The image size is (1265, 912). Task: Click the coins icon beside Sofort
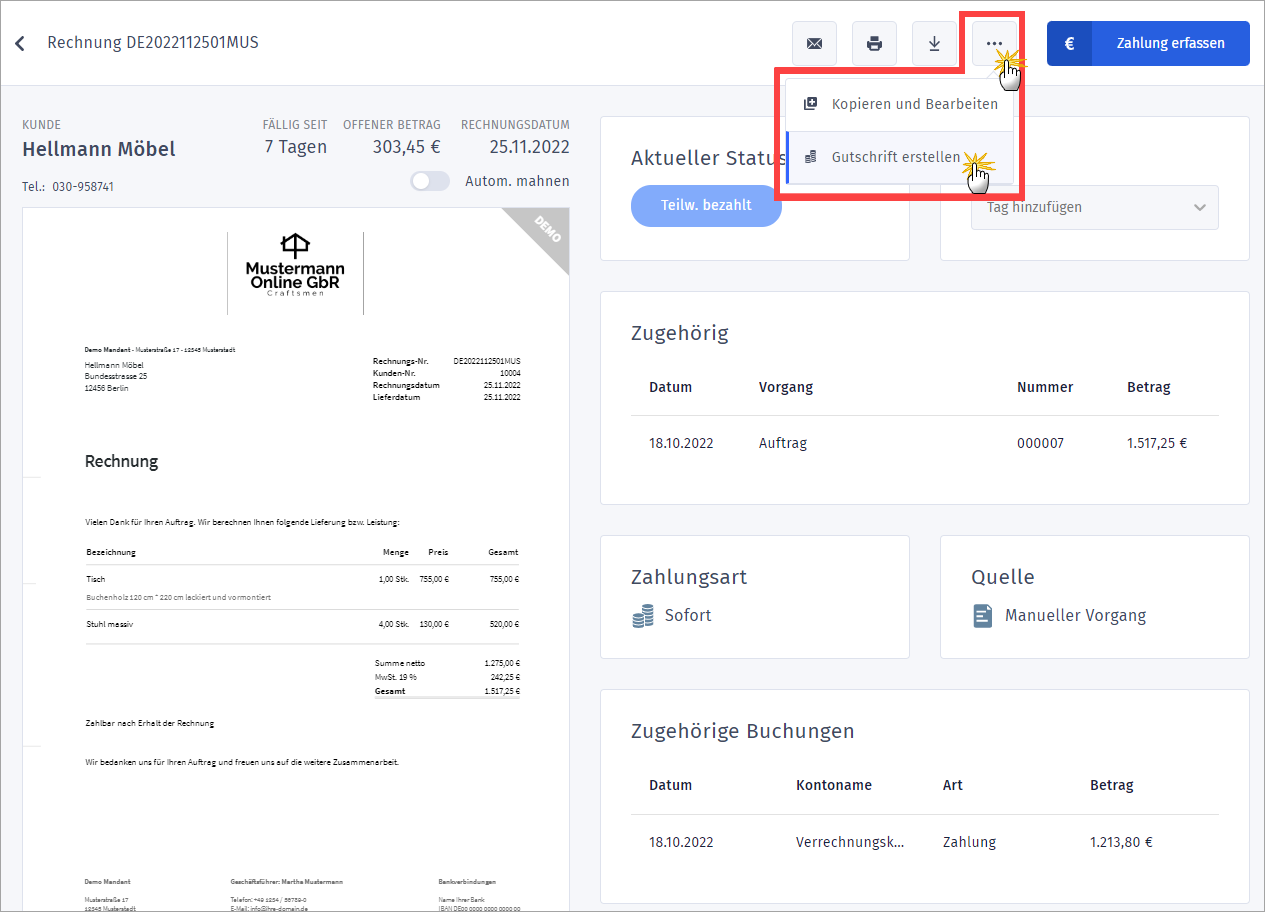tap(643, 616)
